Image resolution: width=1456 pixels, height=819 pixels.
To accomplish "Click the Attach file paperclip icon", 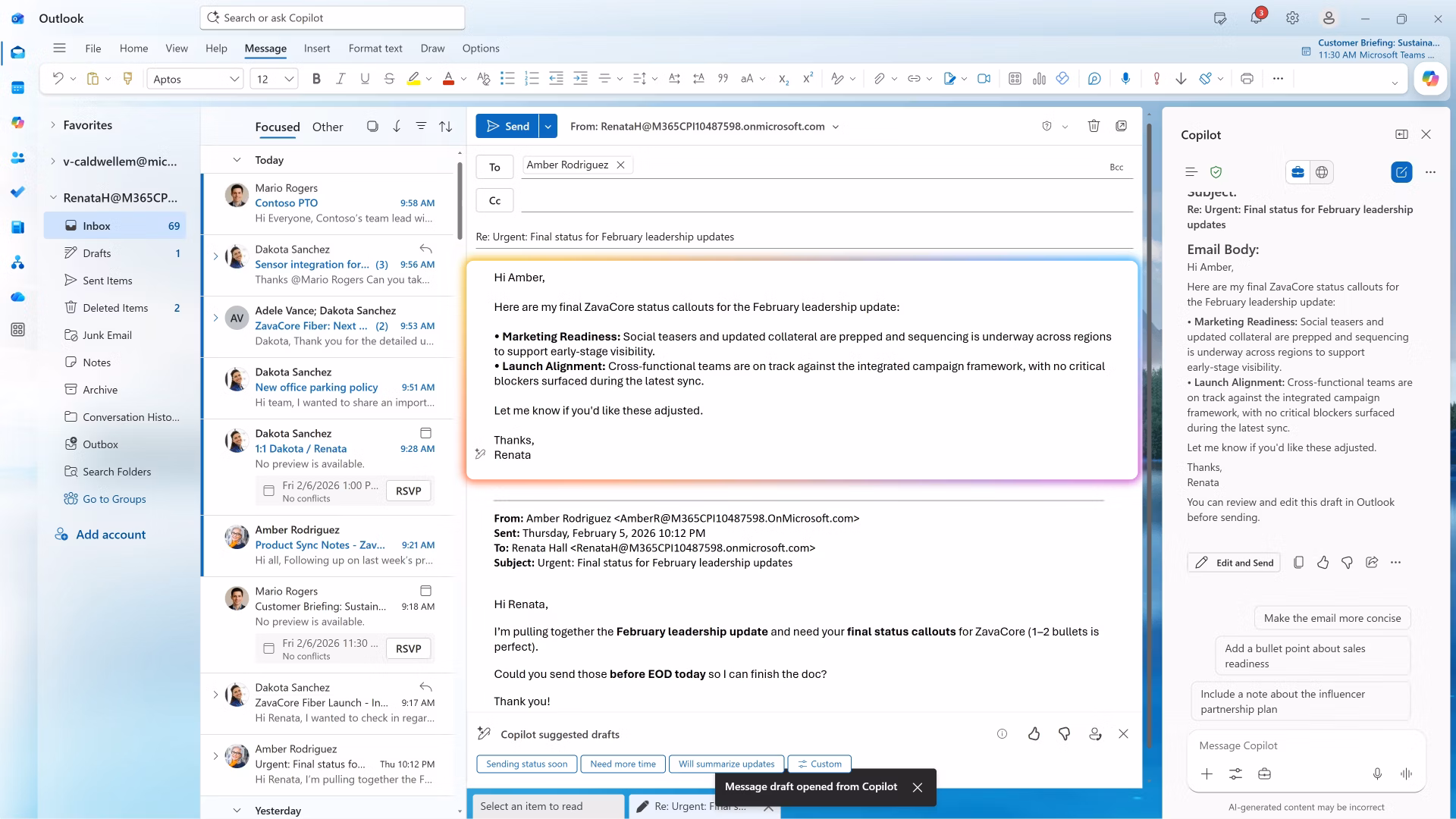I will pos(879,79).
